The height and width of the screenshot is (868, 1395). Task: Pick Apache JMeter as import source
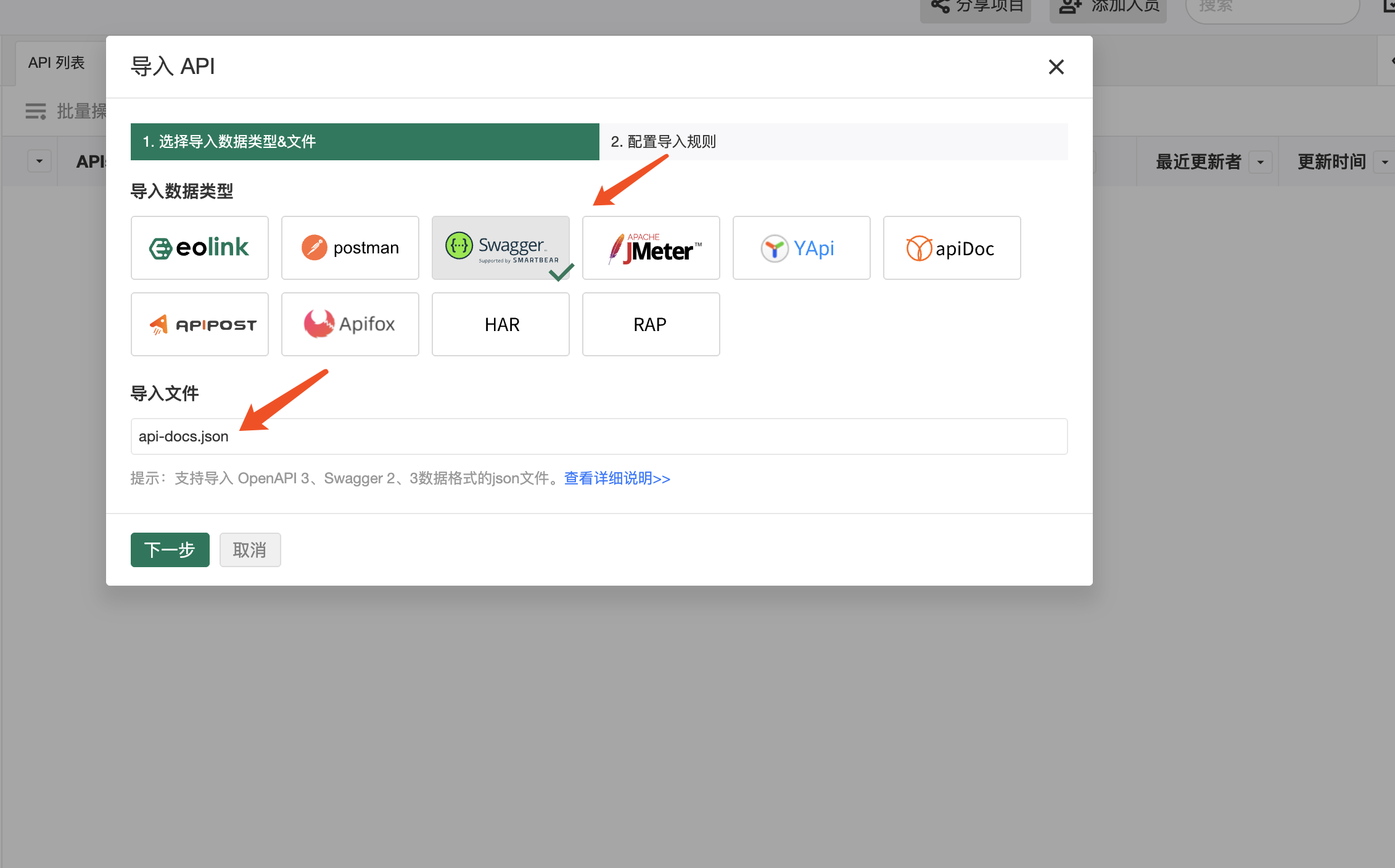pyautogui.click(x=651, y=248)
